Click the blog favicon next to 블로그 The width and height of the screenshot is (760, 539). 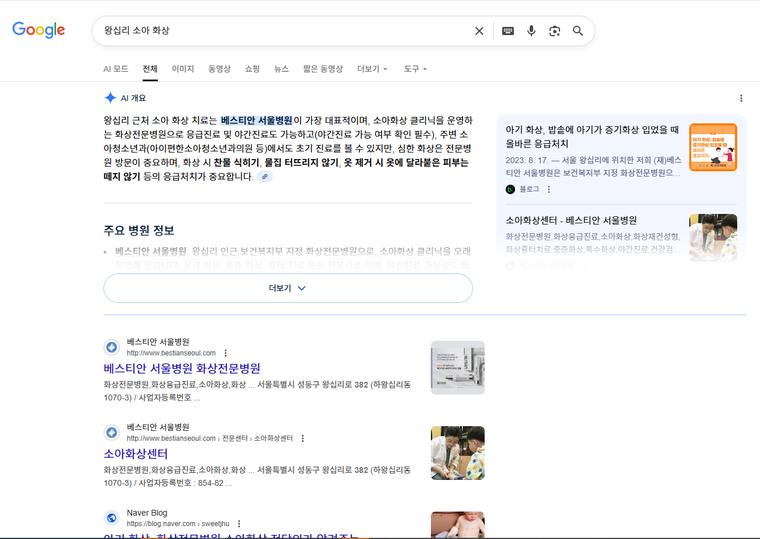point(510,189)
